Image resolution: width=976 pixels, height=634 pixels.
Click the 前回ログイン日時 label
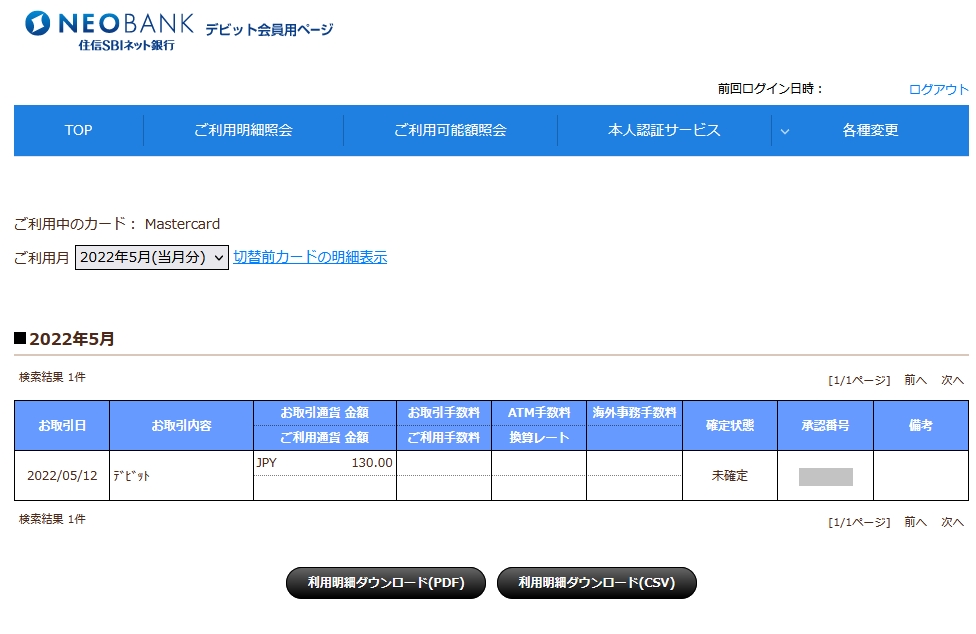(x=770, y=89)
